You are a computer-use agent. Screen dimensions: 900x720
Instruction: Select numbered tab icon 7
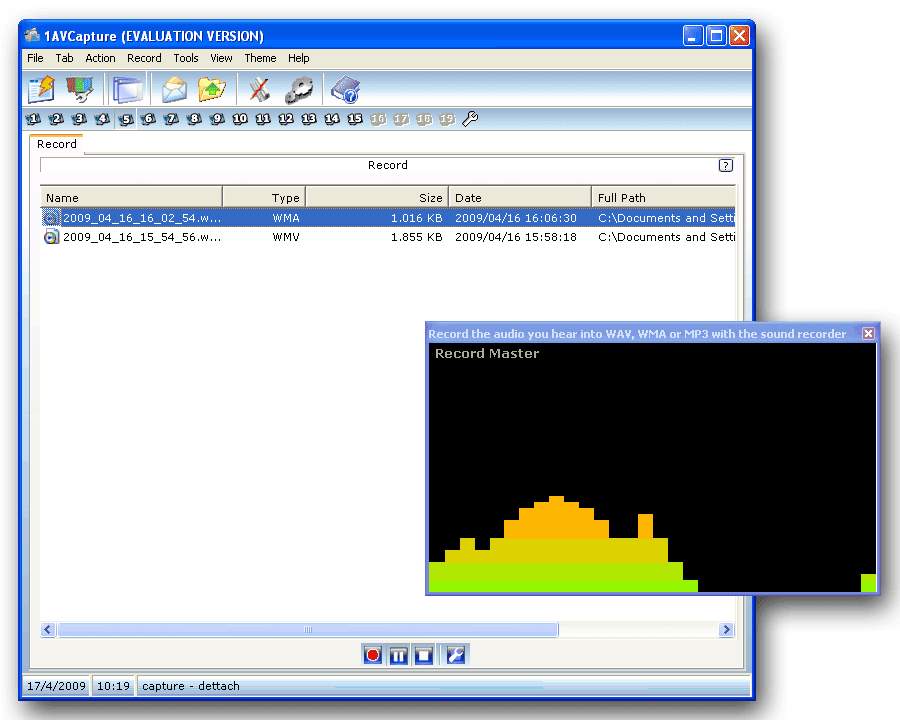(171, 119)
